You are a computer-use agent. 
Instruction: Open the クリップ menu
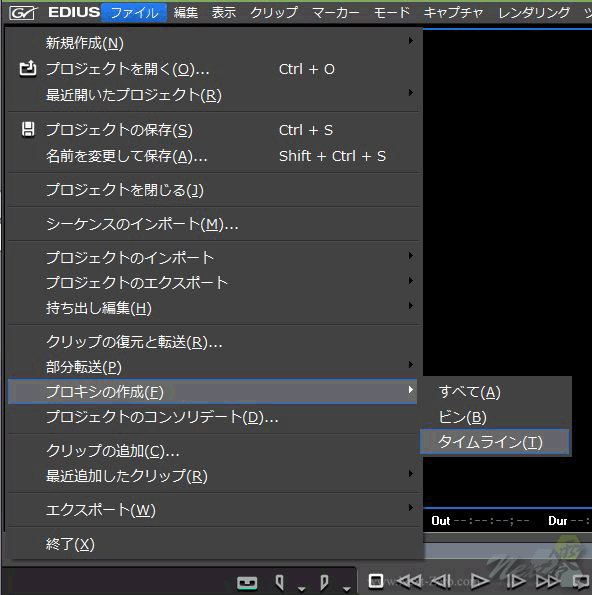(x=274, y=13)
